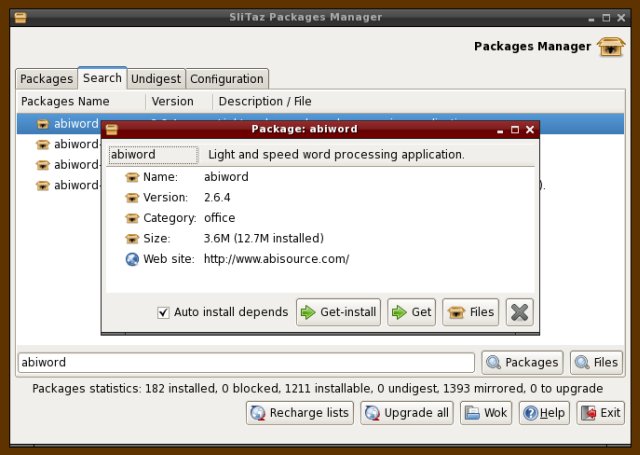Click Description / File column header
Image resolution: width=640 pixels, height=455 pixels.
tap(418, 101)
